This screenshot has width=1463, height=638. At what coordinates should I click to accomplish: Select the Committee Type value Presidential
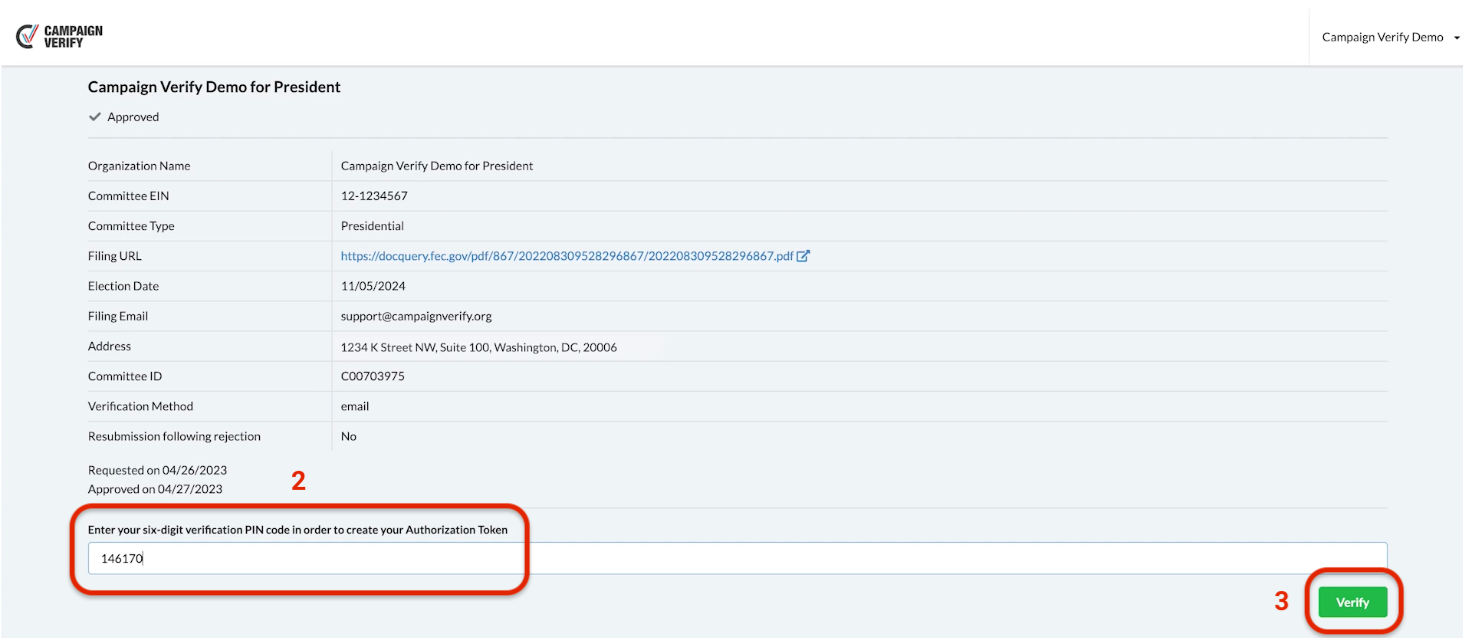pos(372,226)
